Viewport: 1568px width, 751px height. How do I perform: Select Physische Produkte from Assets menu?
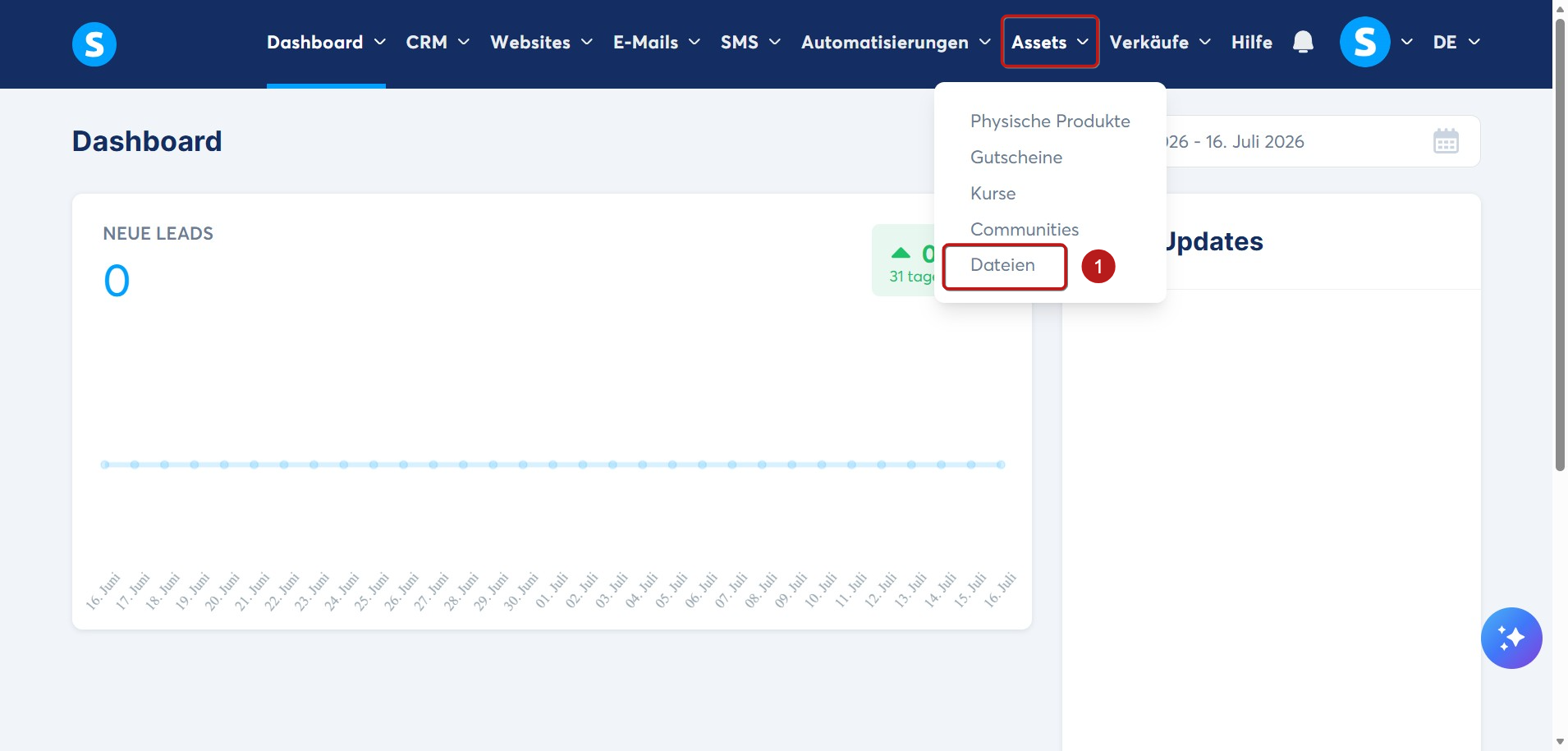point(1050,121)
